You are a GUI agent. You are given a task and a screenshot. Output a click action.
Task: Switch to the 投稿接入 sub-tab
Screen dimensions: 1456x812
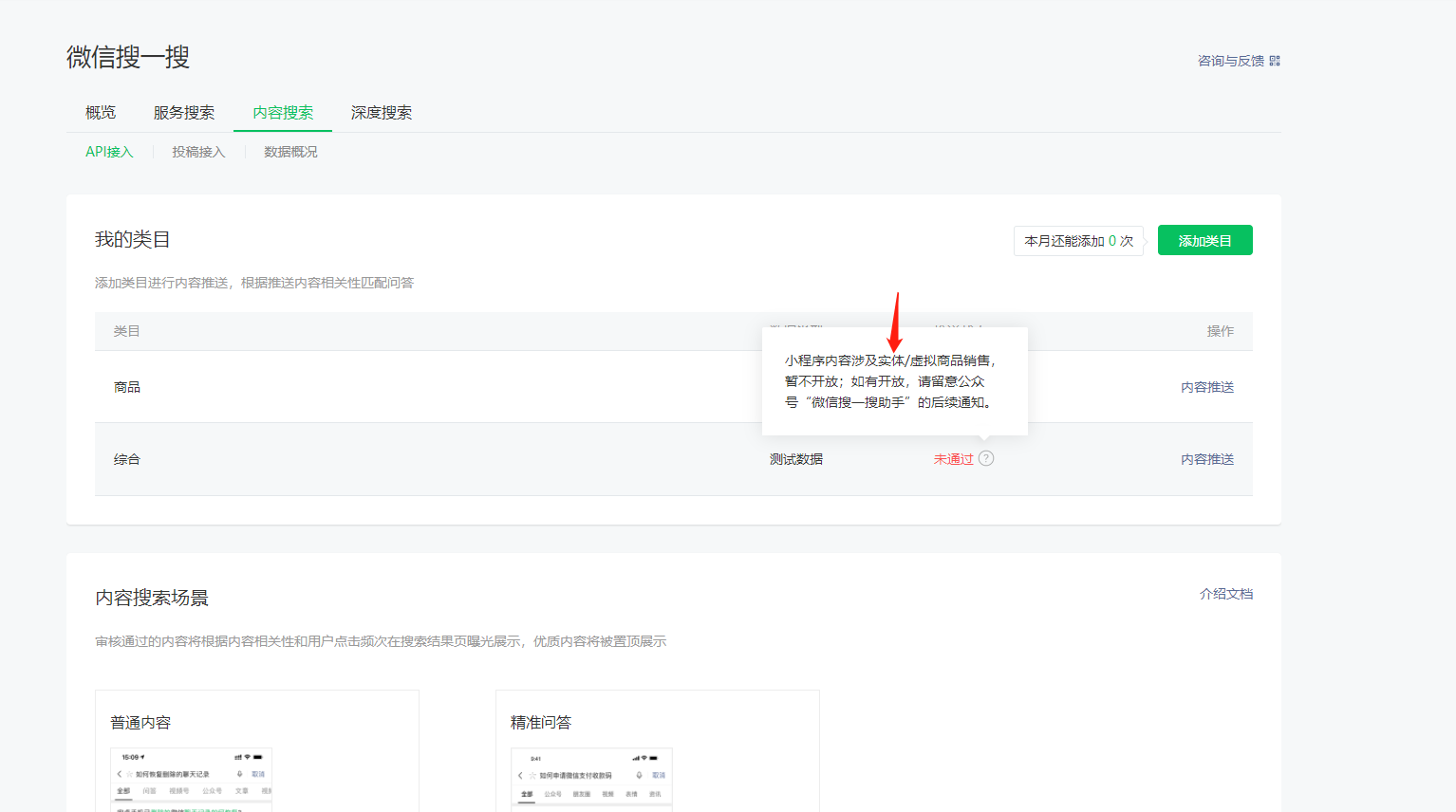198,152
